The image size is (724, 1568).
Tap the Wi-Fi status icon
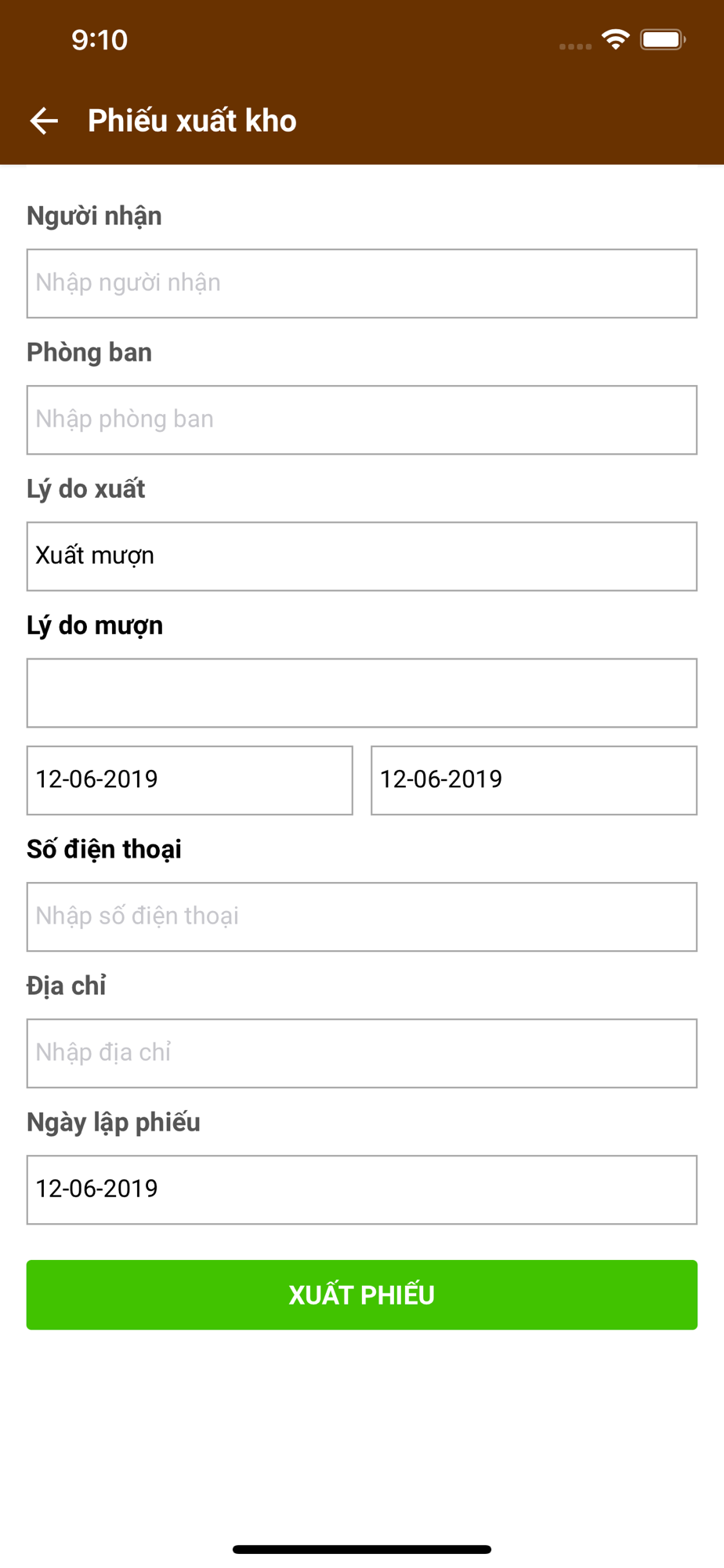(x=616, y=39)
